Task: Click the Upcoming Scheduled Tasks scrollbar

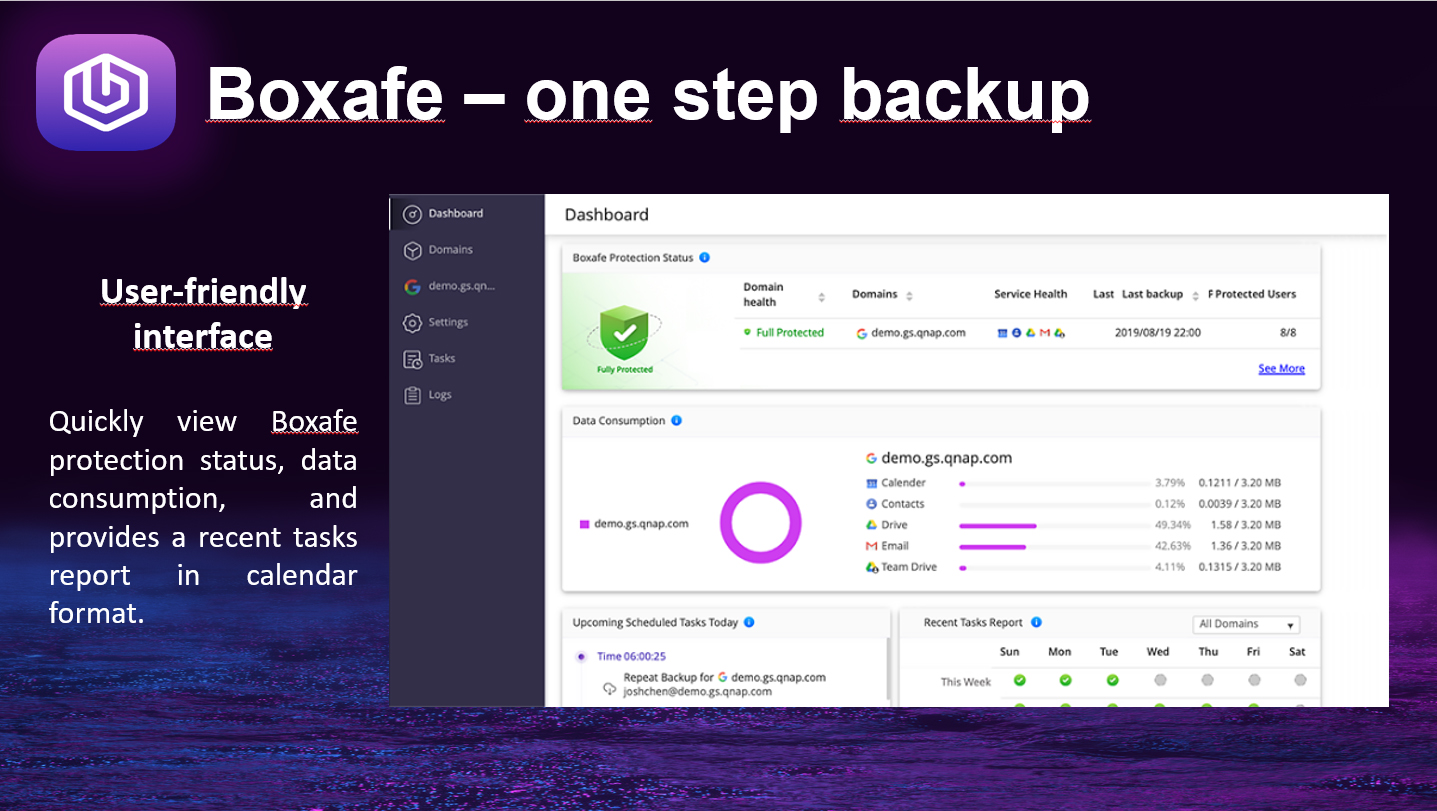Action: click(888, 669)
